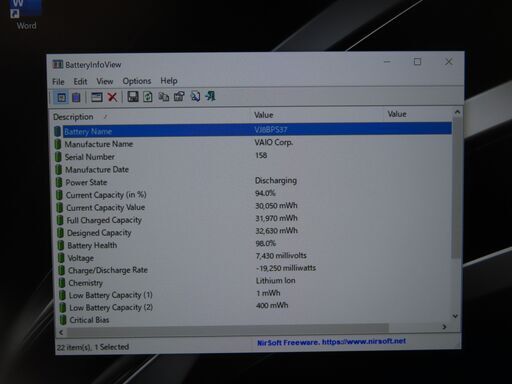Open the File menu
The height and width of the screenshot is (384, 512).
pyautogui.click(x=58, y=82)
